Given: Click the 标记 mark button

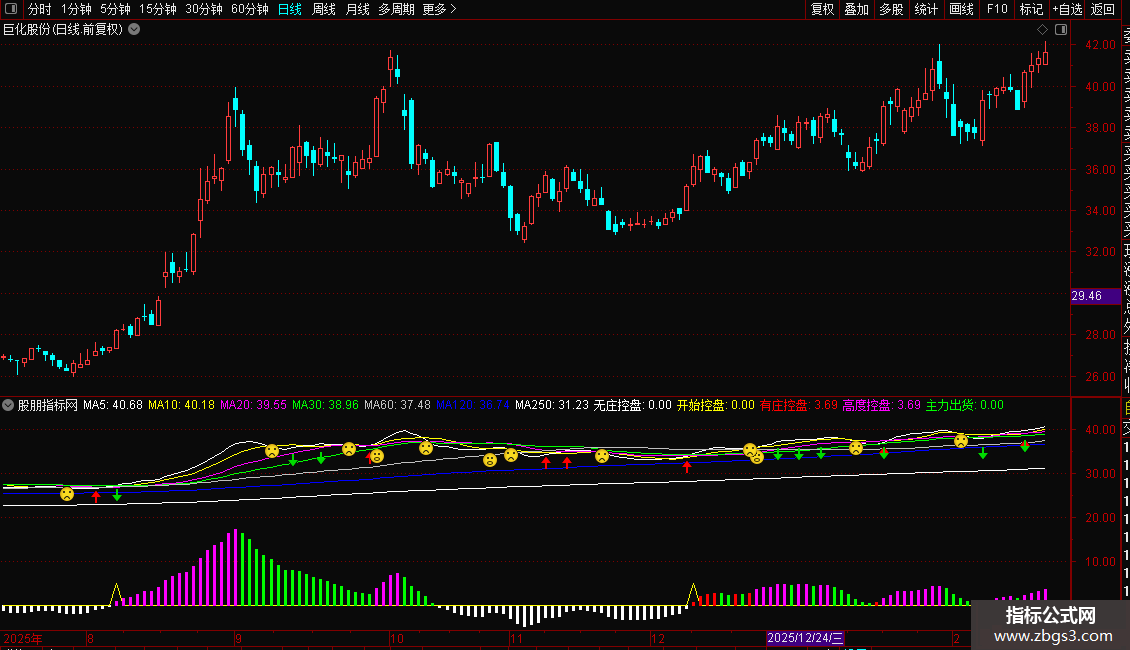Looking at the screenshot, I should pos(1031,9).
